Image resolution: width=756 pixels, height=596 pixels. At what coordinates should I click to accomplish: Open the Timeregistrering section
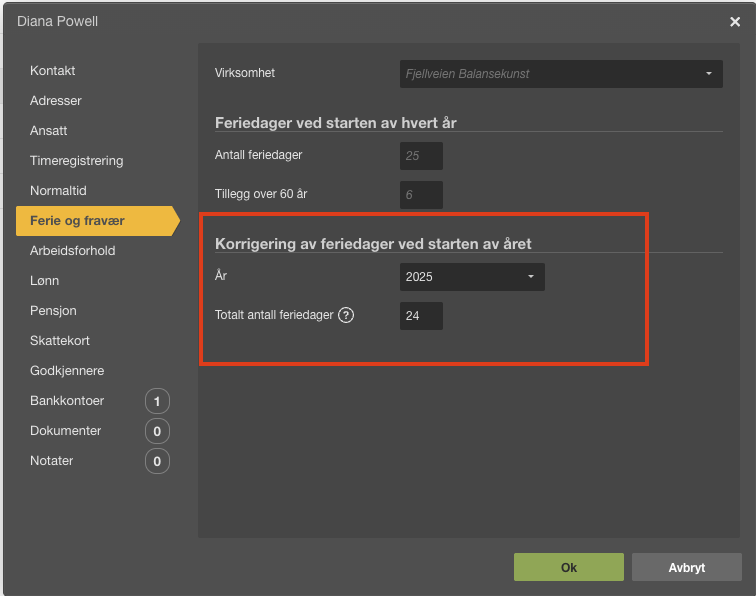tap(77, 161)
